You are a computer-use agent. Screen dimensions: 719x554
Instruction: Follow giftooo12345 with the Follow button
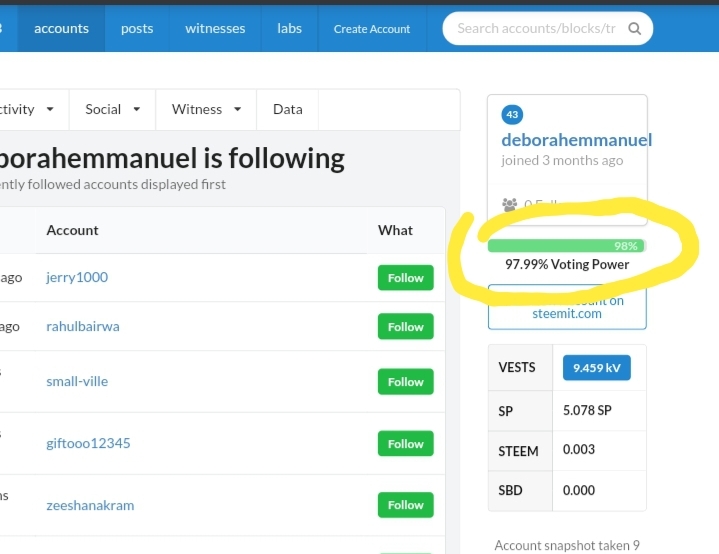pos(405,443)
